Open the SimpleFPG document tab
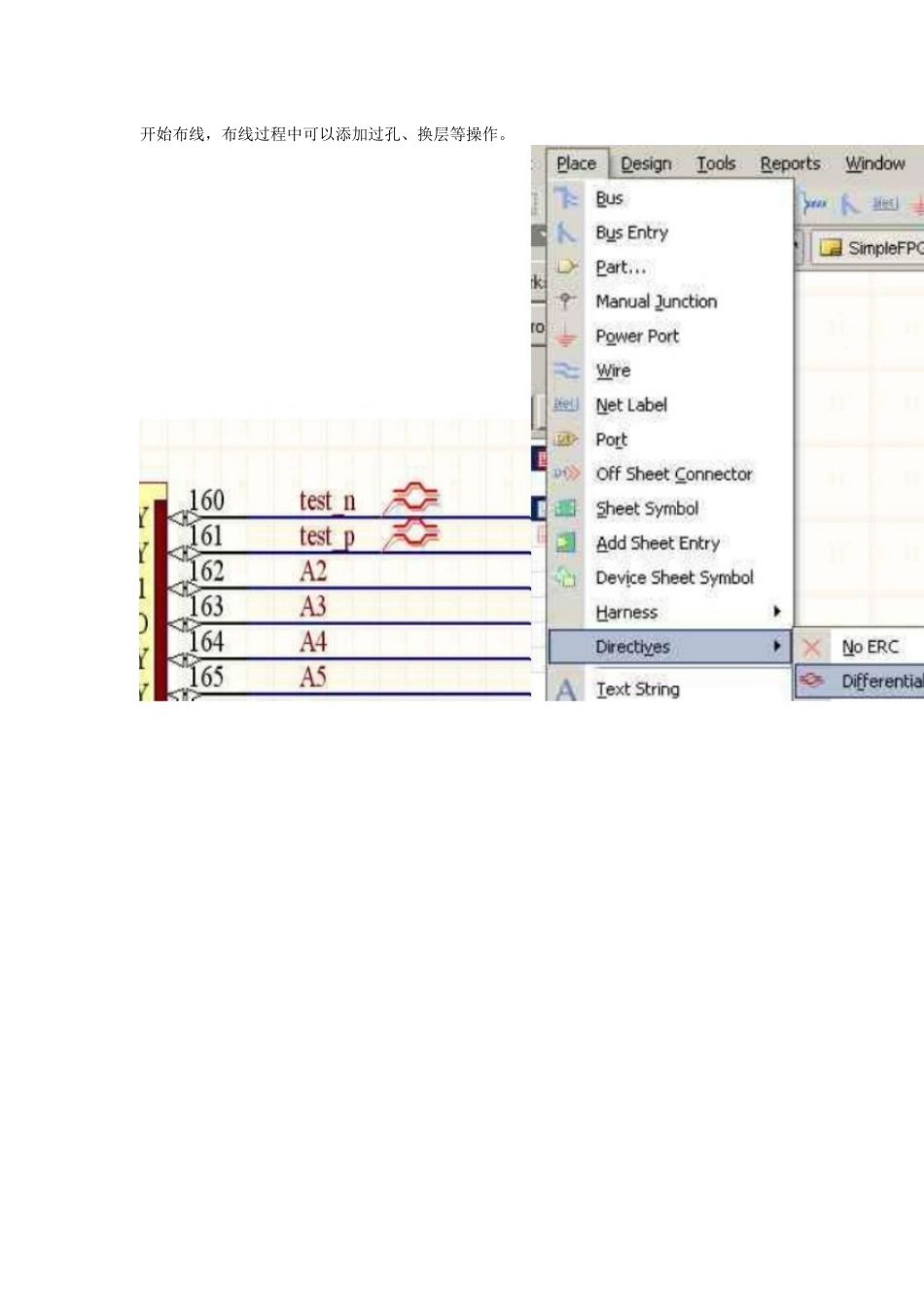The width and height of the screenshot is (924, 1307). [869, 248]
